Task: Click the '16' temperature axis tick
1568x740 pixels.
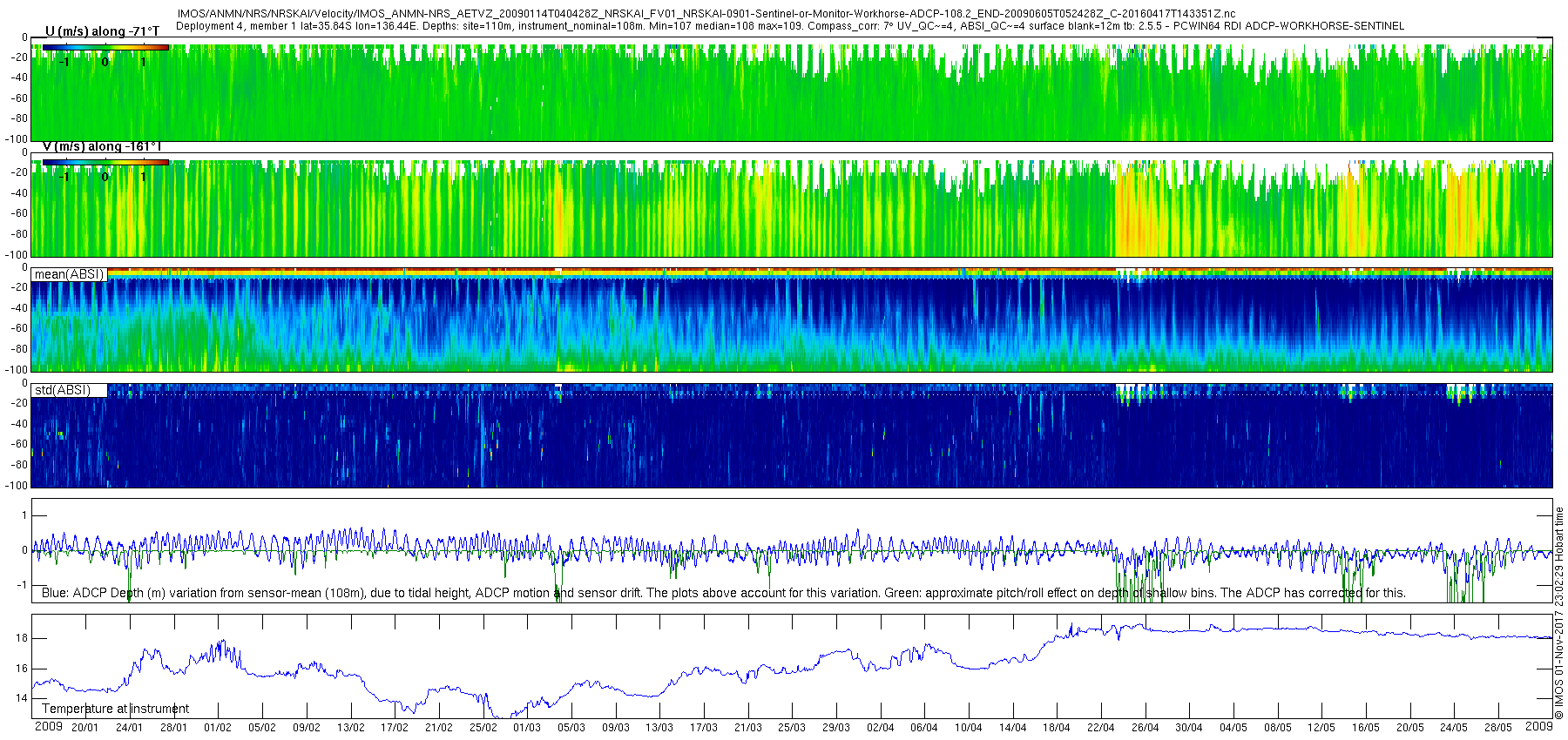Action: click(x=22, y=669)
